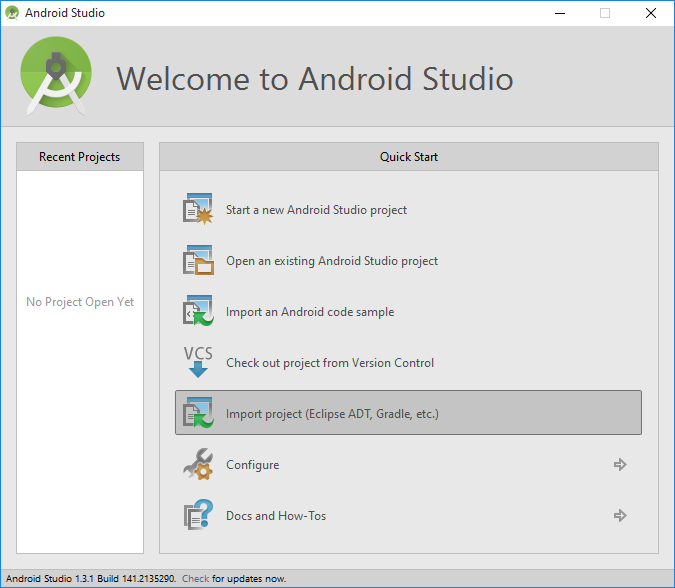Start a new Android Studio project
Screen dimensions: 675x588
click(408, 209)
